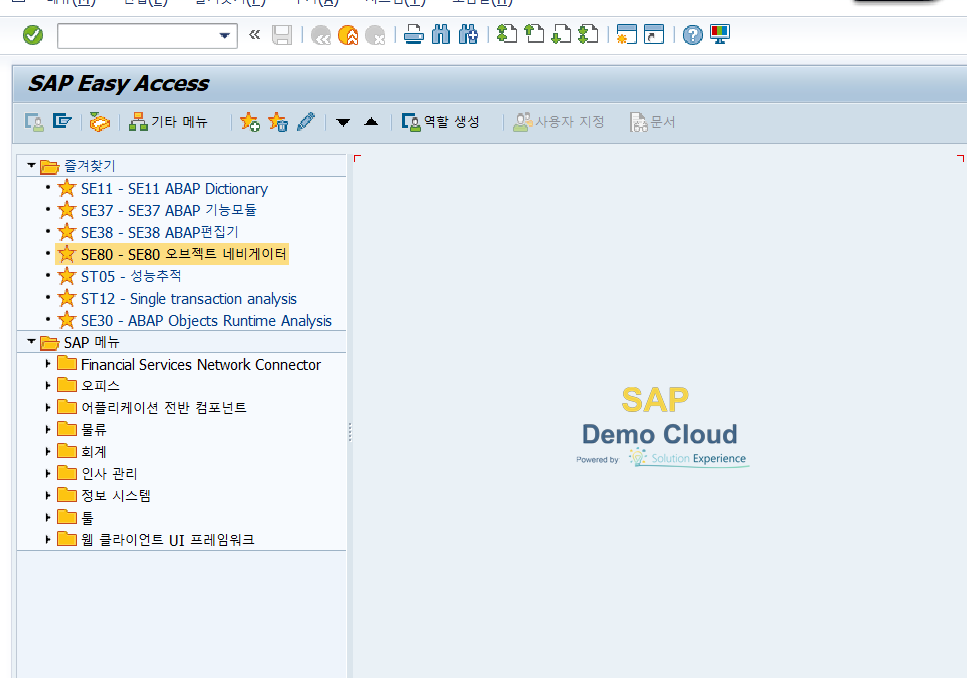The image size is (967, 678).
Task: Select the 오피스 folder label
Action: pos(101,386)
